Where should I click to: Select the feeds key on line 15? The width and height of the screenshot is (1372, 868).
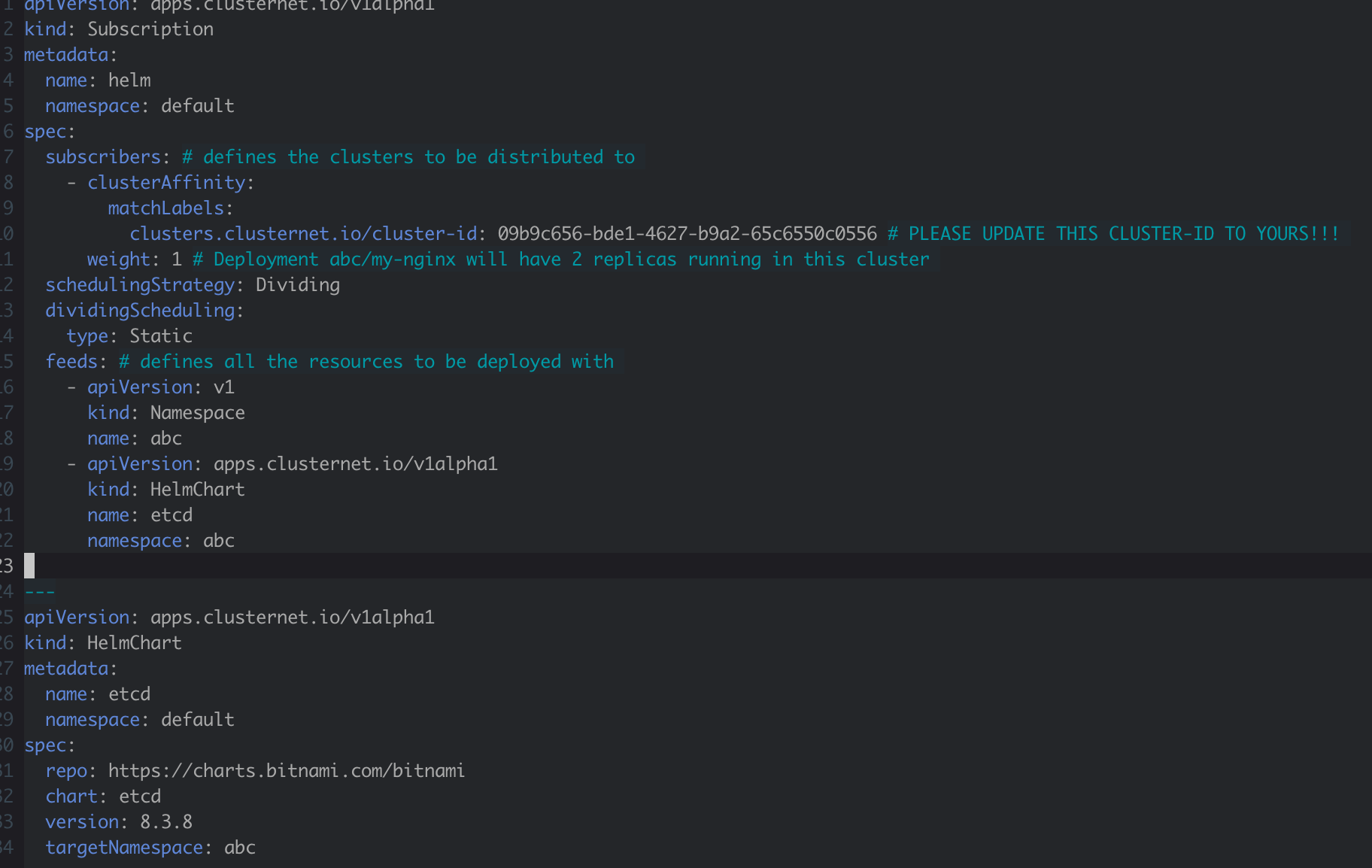coord(71,361)
